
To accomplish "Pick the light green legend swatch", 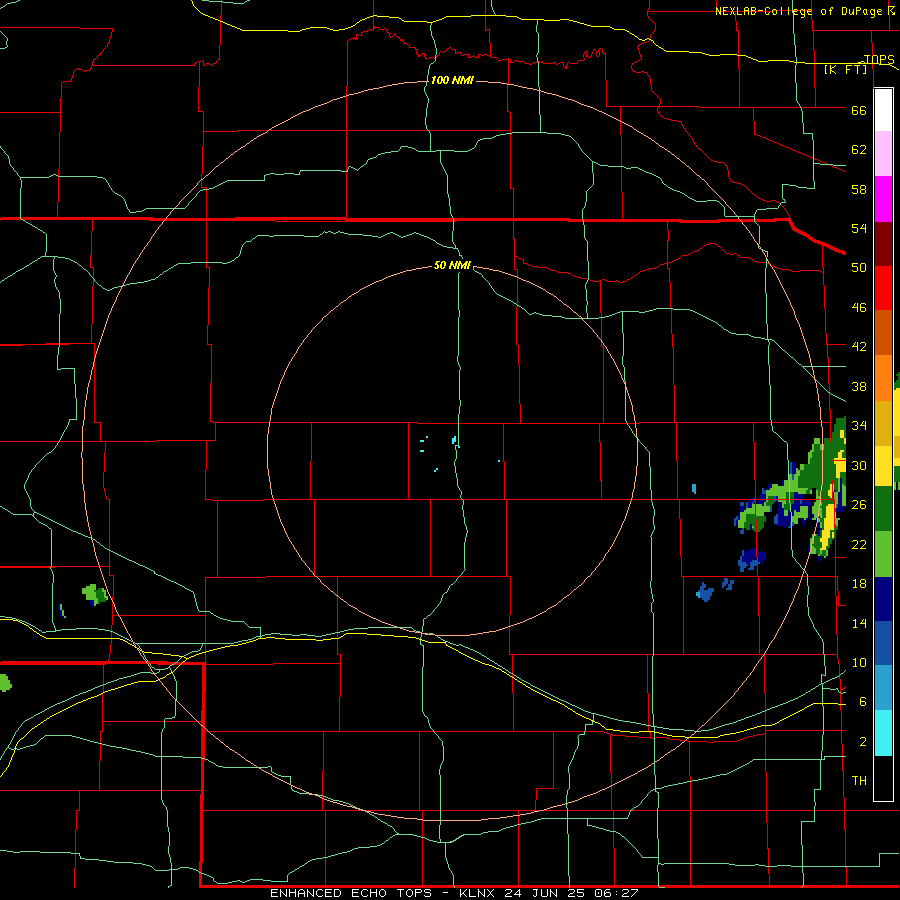I will pyautogui.click(x=883, y=554).
